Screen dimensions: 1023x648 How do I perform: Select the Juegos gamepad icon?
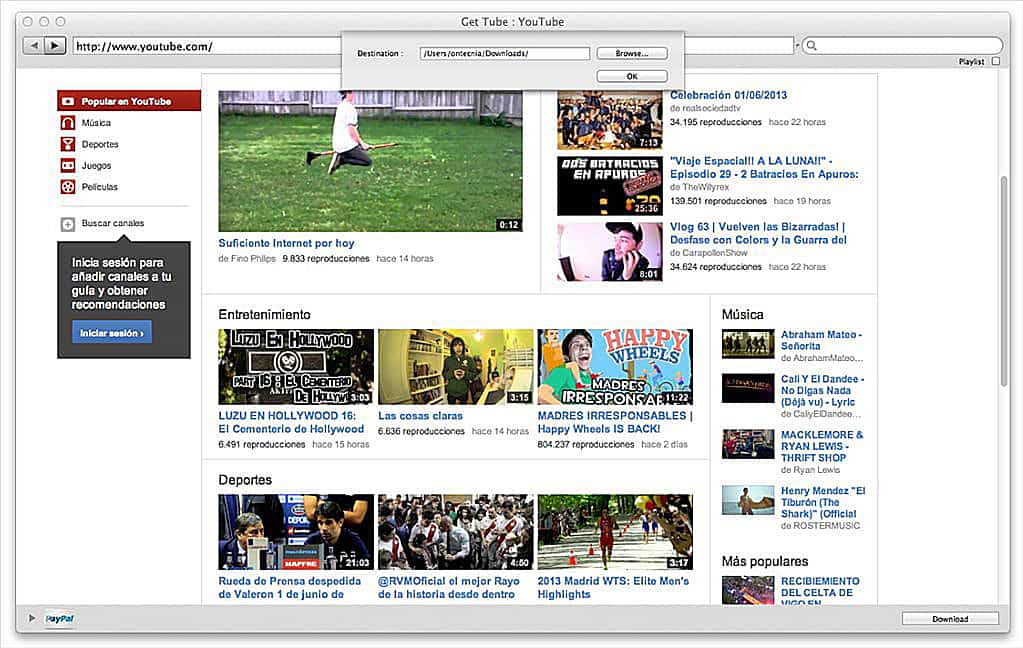pos(68,166)
